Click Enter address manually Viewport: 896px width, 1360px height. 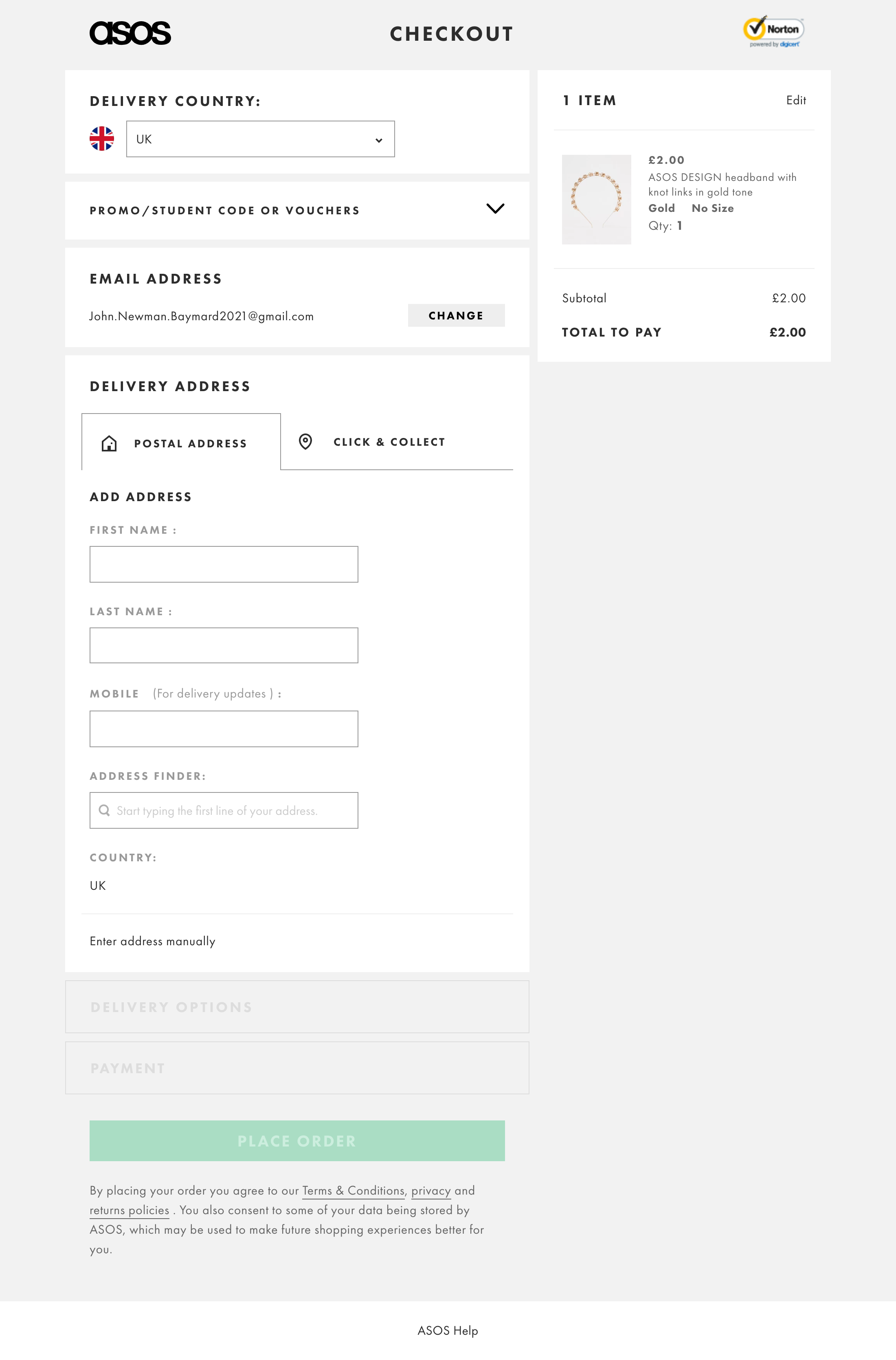[x=153, y=941]
